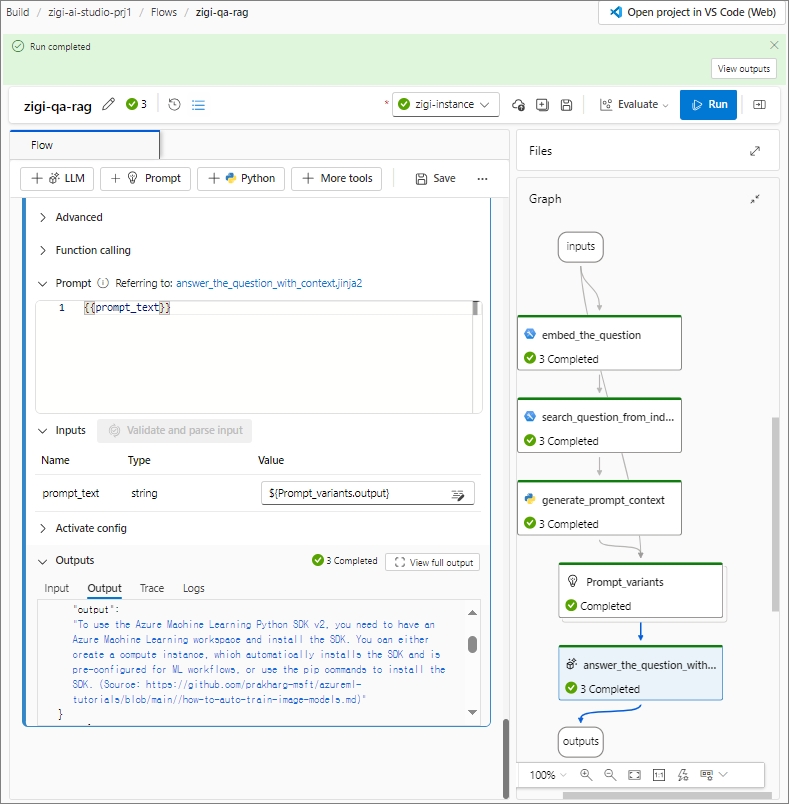Image resolution: width=789 pixels, height=804 pixels.
Task: Switch to the Trace tab
Action: (x=152, y=588)
